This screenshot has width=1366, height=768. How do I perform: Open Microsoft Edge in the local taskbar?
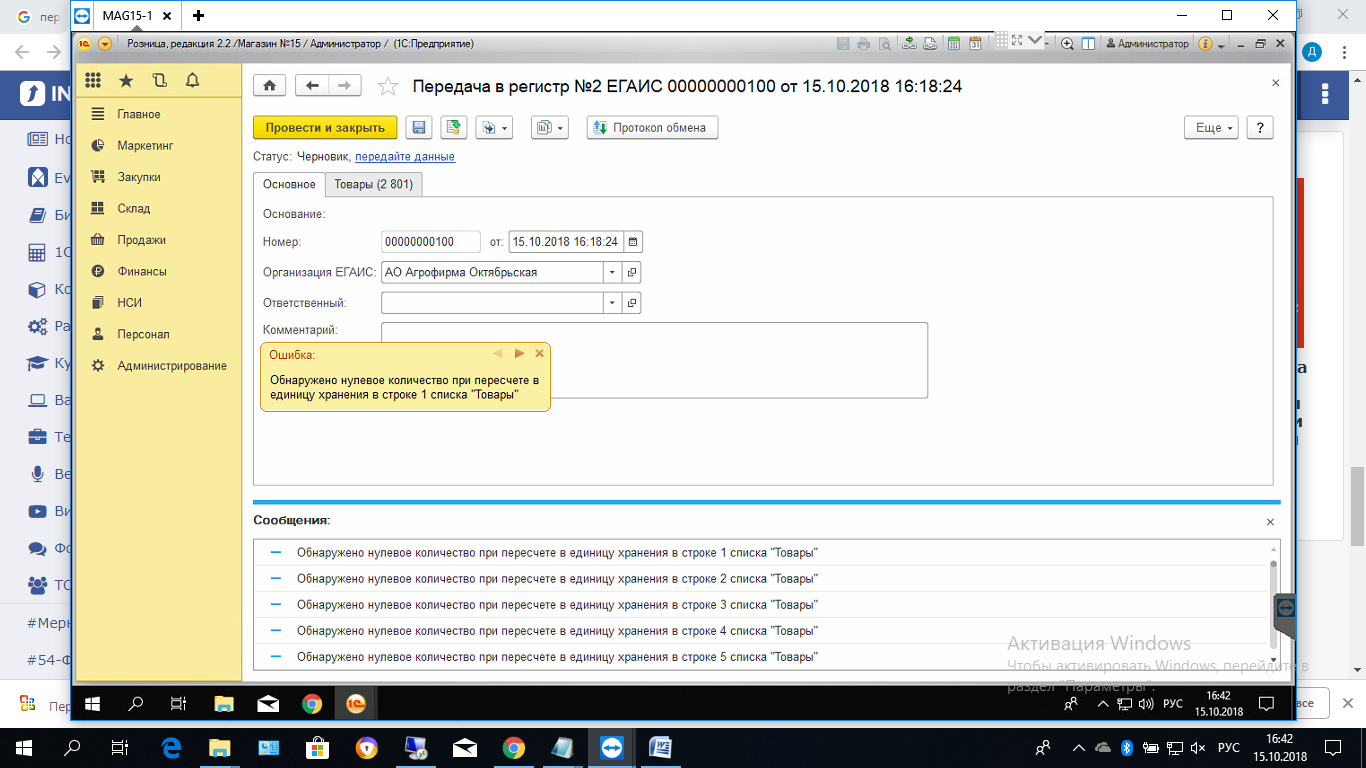click(x=170, y=748)
